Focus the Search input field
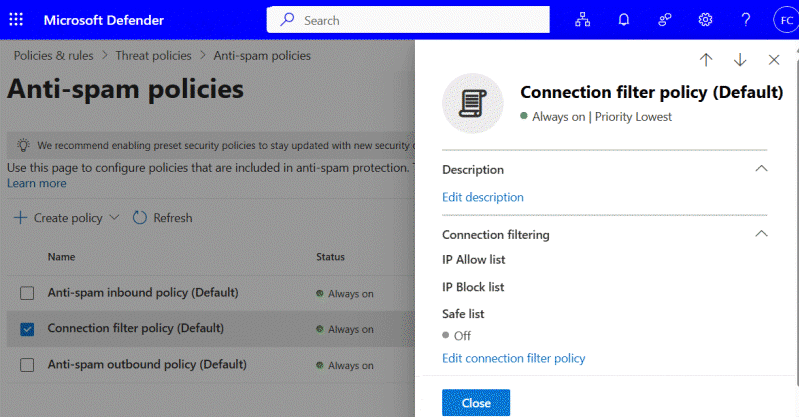The image size is (799, 417). 408,20
